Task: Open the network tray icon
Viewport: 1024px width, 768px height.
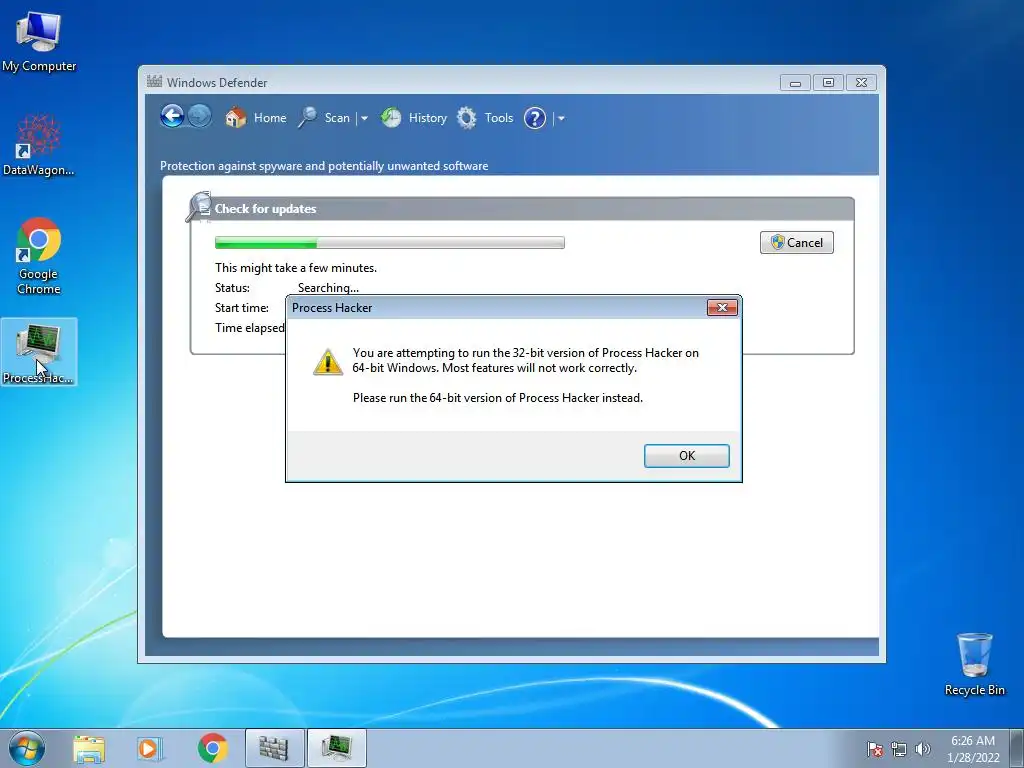Action: pyautogui.click(x=899, y=750)
